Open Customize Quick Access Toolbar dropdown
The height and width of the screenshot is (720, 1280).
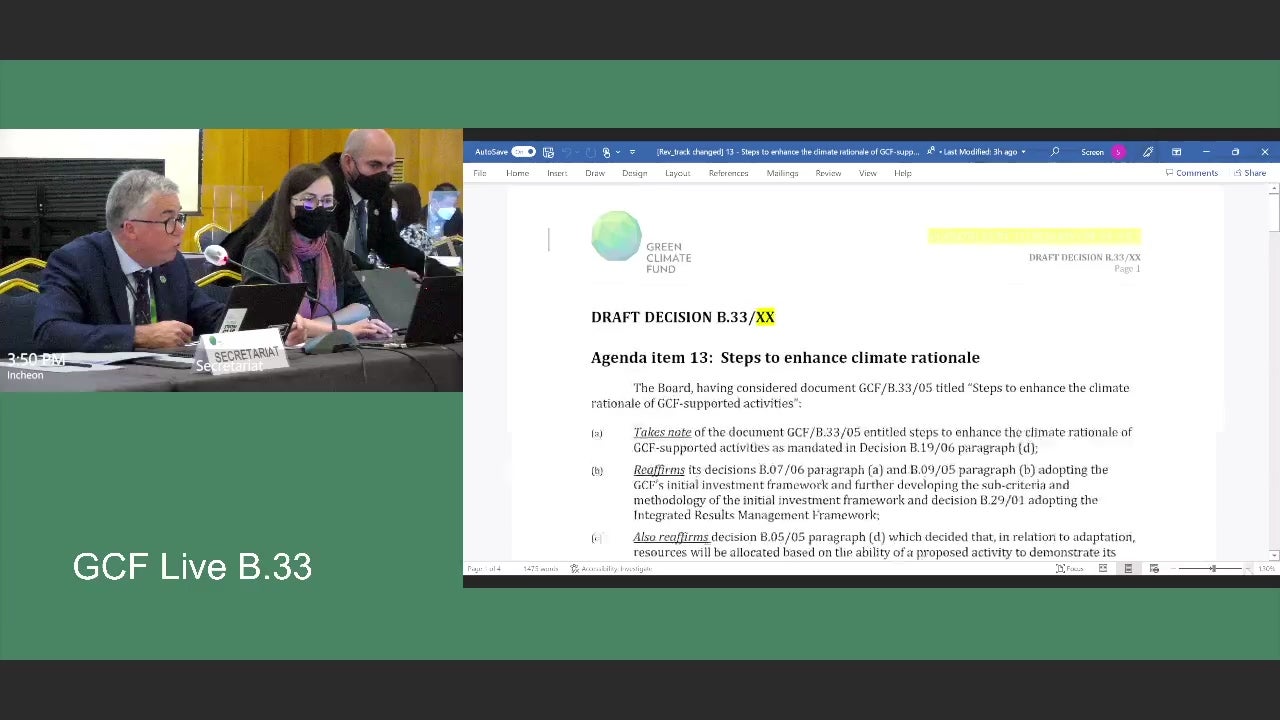(632, 152)
